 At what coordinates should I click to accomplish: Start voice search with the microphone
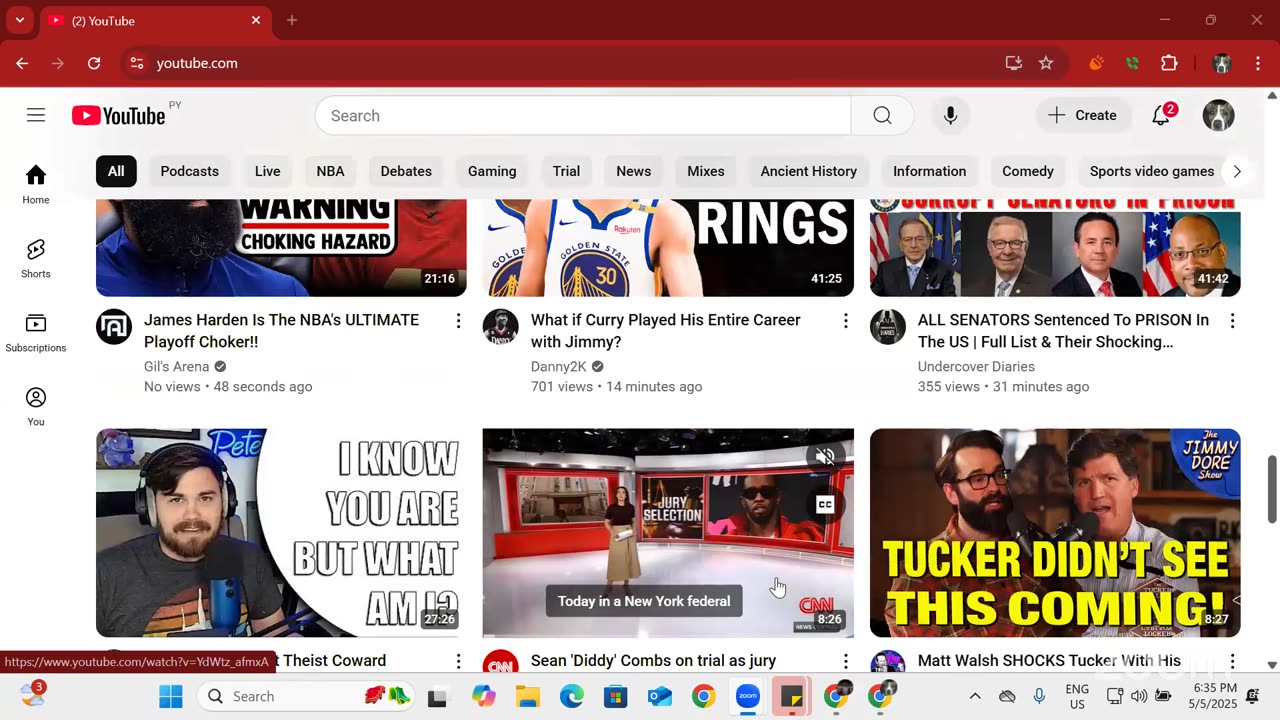click(950, 115)
